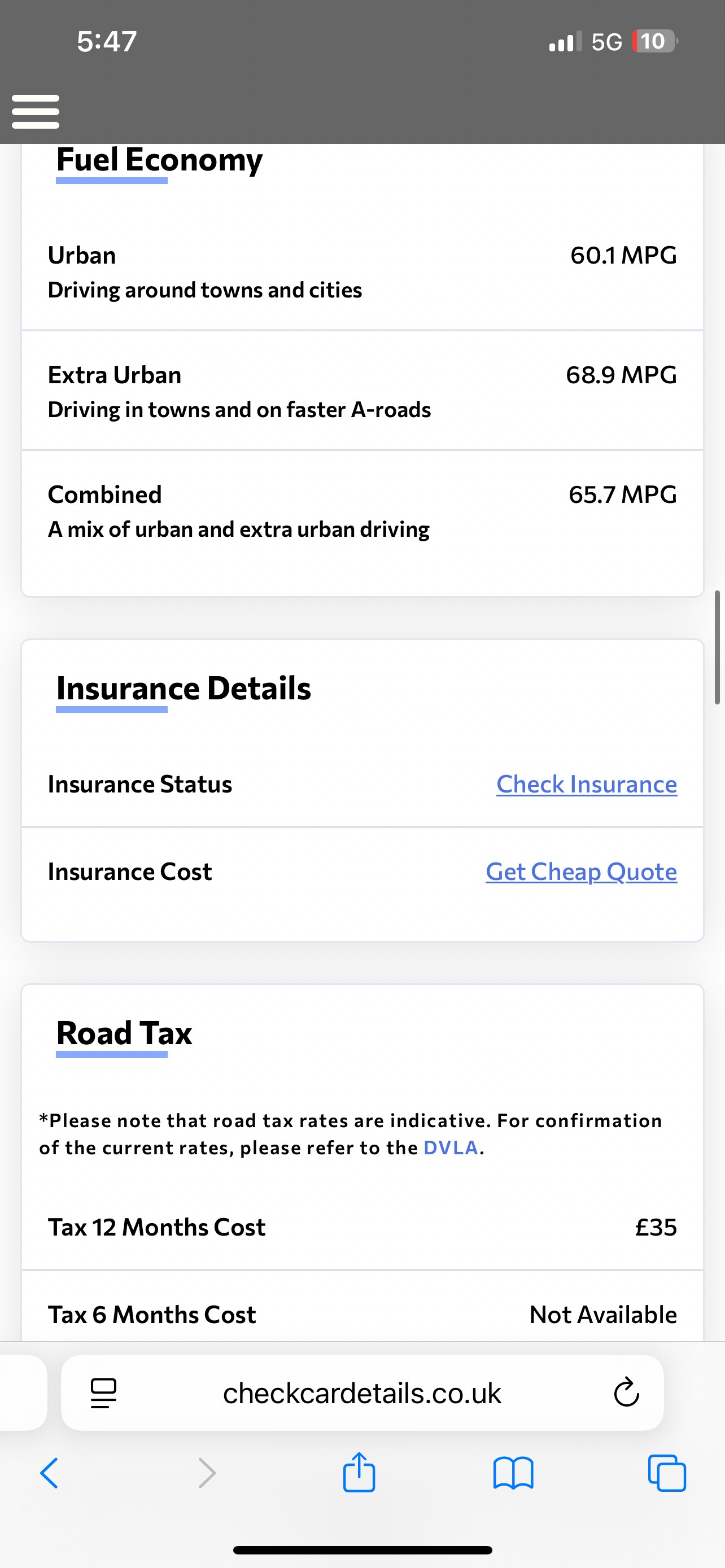Viewport: 725px width, 1568px height.
Task: Tap the Tax 12 Months Cost row
Action: 362,1227
